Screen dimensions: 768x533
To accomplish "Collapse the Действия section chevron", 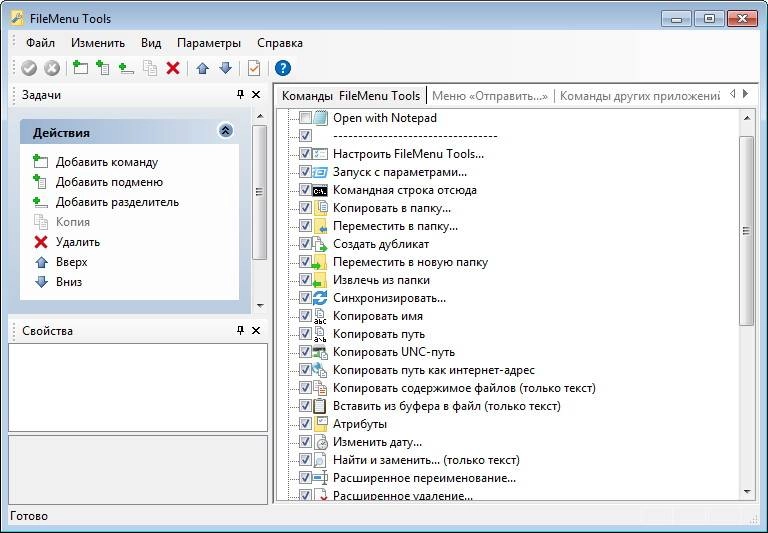I will coord(225,131).
